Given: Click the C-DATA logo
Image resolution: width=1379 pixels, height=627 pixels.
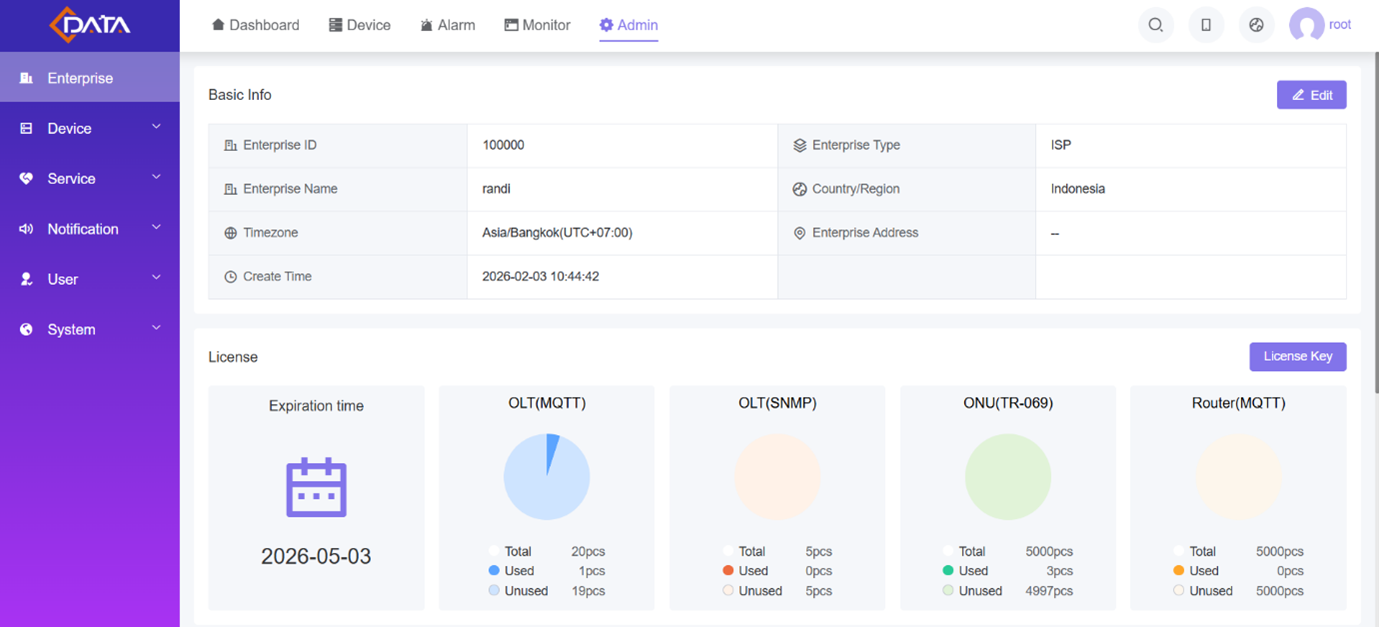Looking at the screenshot, I should coord(90,26).
